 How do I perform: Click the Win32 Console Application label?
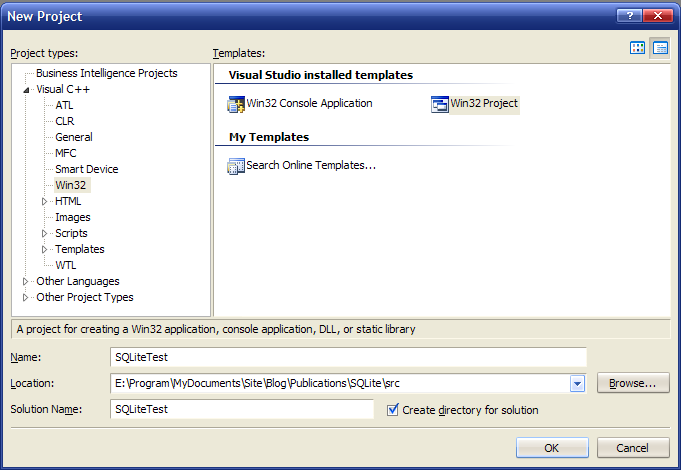[x=309, y=103]
